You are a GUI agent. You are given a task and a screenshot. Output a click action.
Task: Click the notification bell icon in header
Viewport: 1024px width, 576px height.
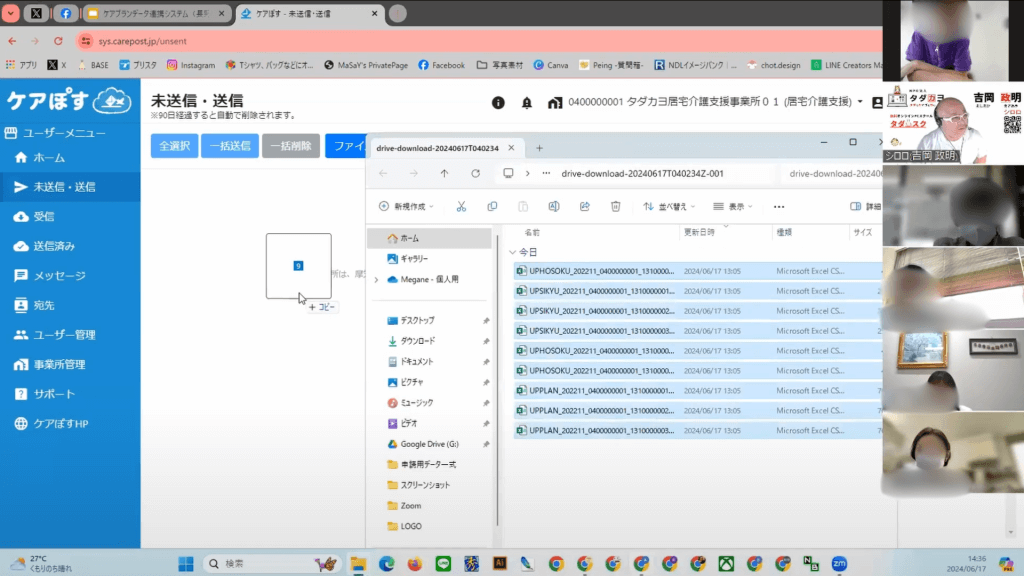(x=527, y=103)
